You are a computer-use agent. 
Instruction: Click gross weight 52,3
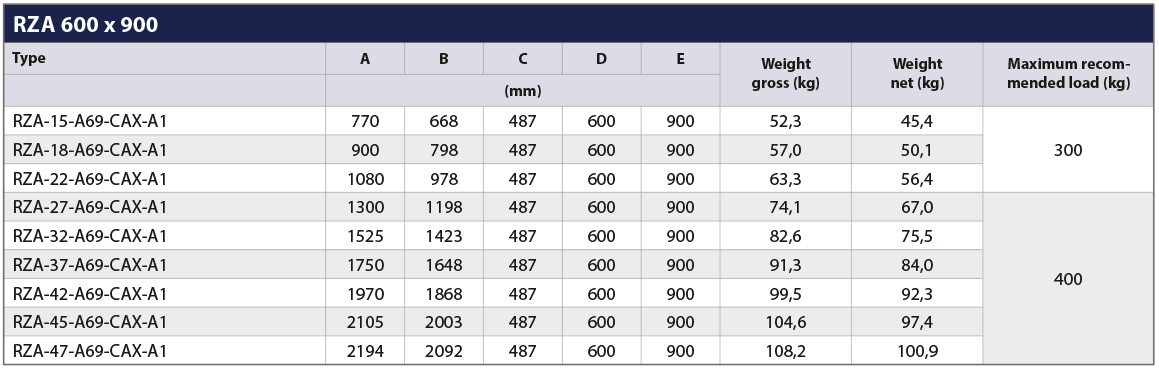pos(786,121)
